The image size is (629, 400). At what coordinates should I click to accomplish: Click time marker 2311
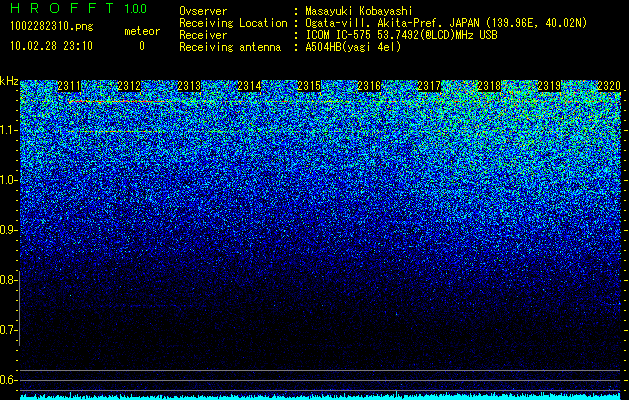pyautogui.click(x=69, y=86)
